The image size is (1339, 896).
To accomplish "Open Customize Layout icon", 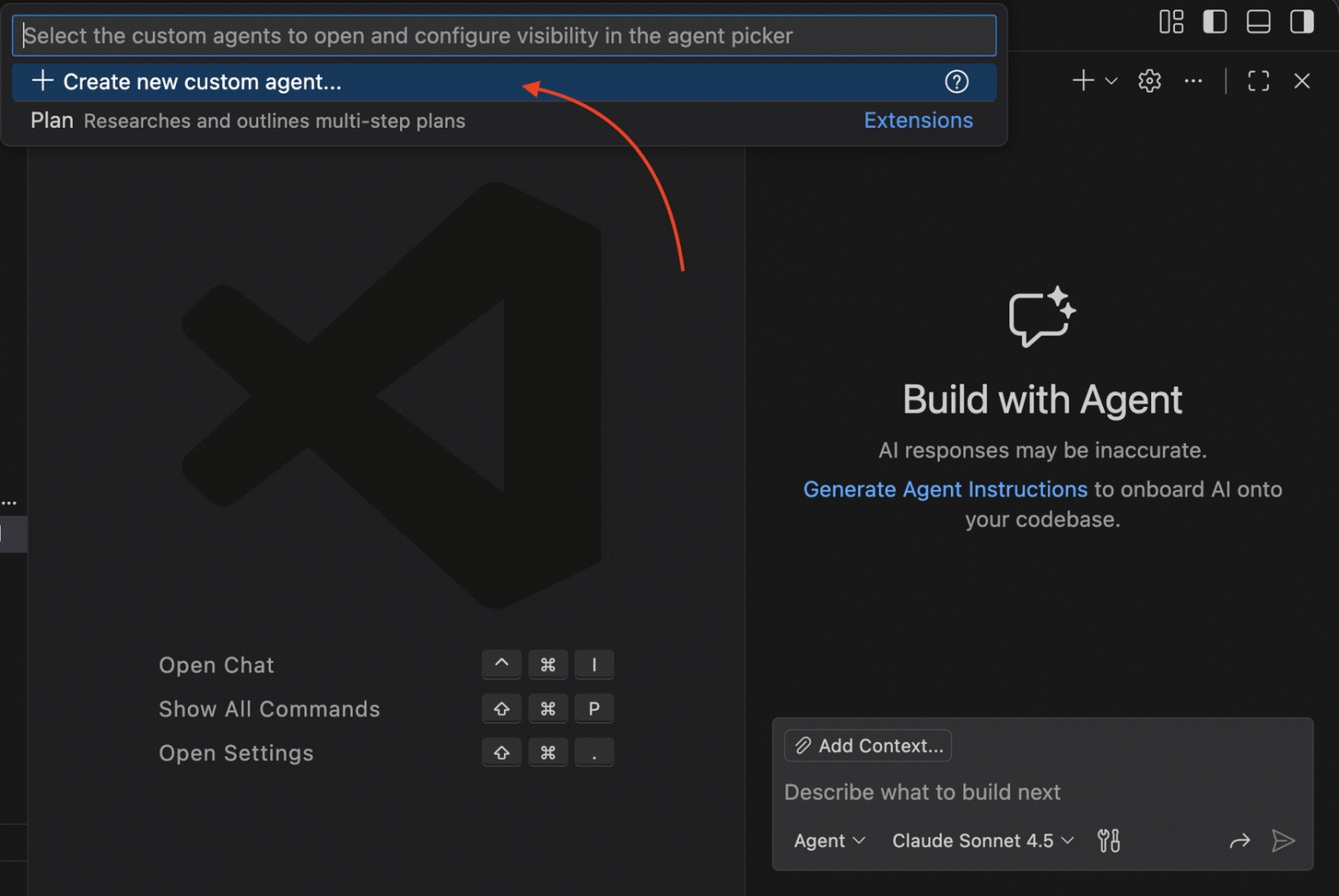I will 1171,21.
